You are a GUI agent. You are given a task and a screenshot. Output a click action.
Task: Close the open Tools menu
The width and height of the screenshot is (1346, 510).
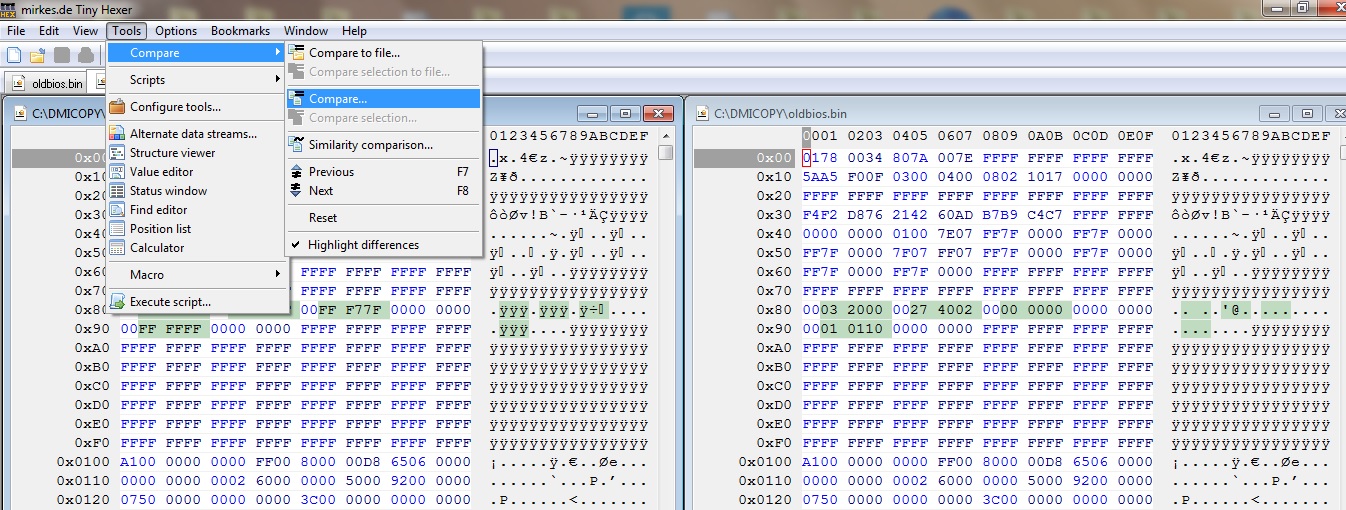point(127,31)
